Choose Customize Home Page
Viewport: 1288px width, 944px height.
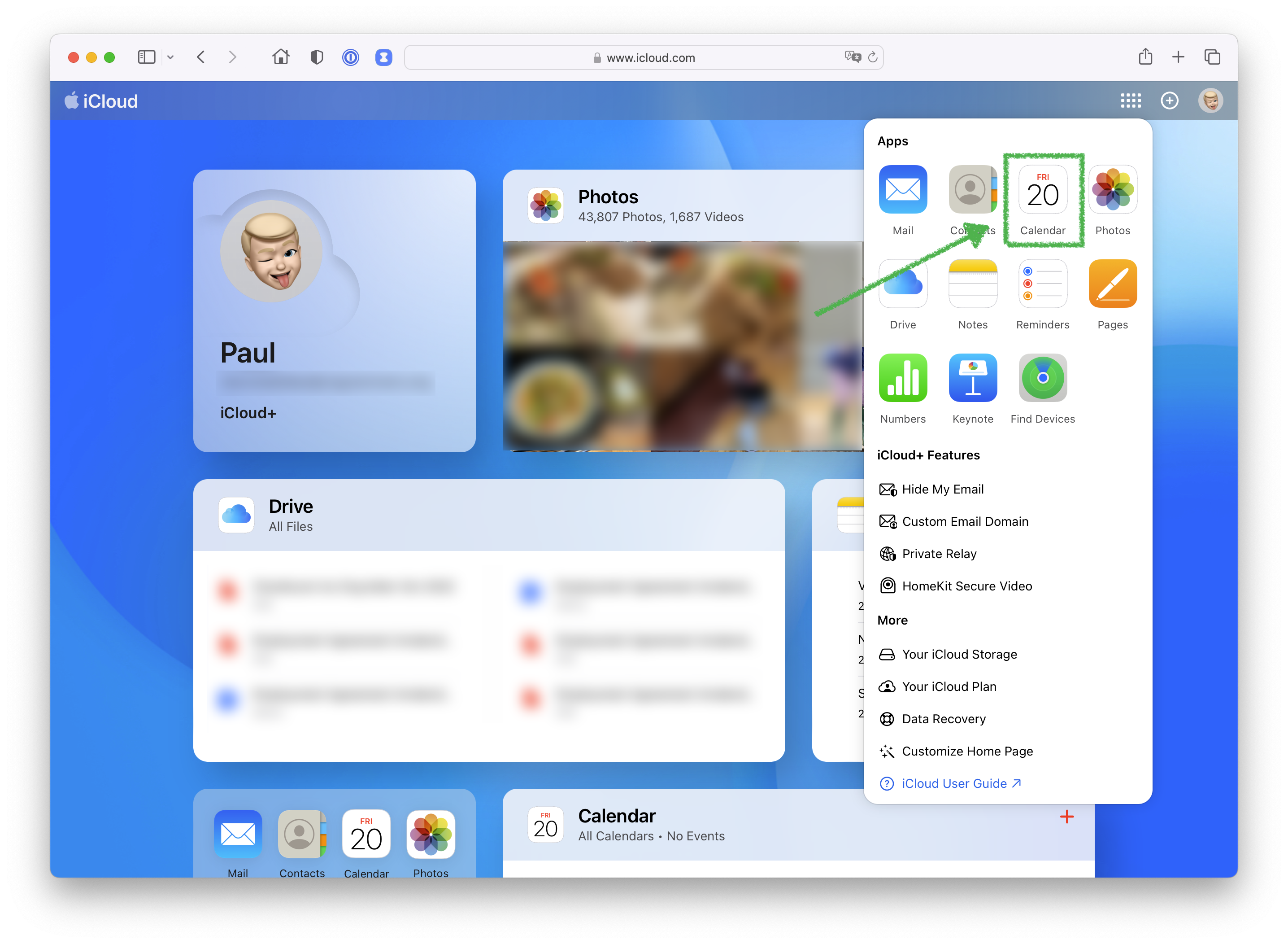pos(956,751)
